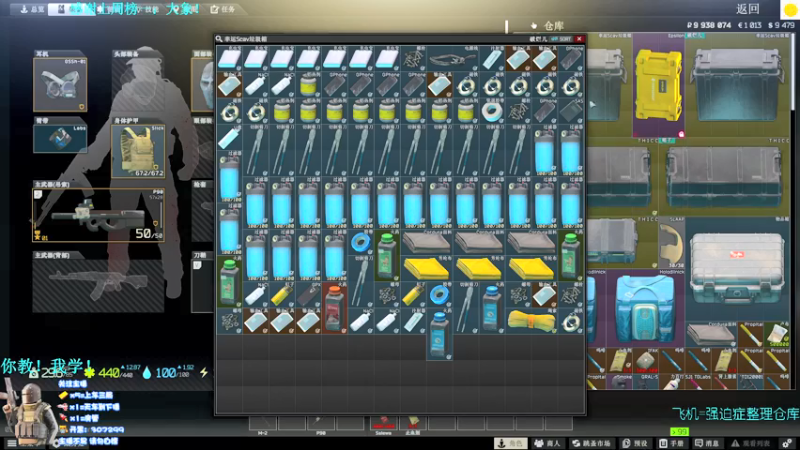800x450 pixels.
Task: Select the white medical case in stash
Action: coord(737,269)
